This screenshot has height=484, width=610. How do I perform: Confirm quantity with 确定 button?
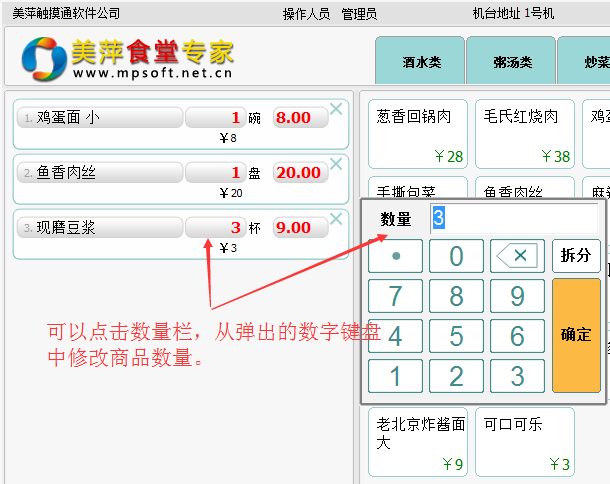(x=576, y=335)
